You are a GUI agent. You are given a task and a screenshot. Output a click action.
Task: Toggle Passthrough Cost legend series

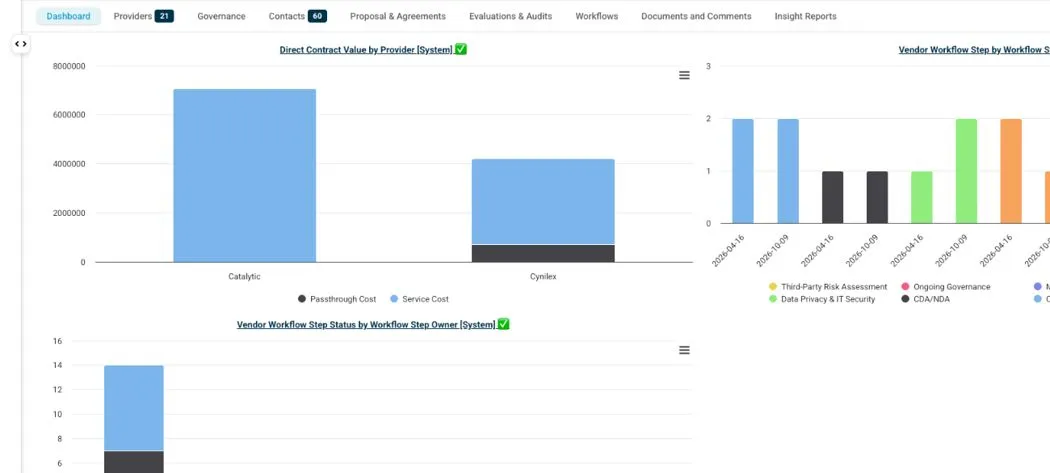[x=337, y=299]
